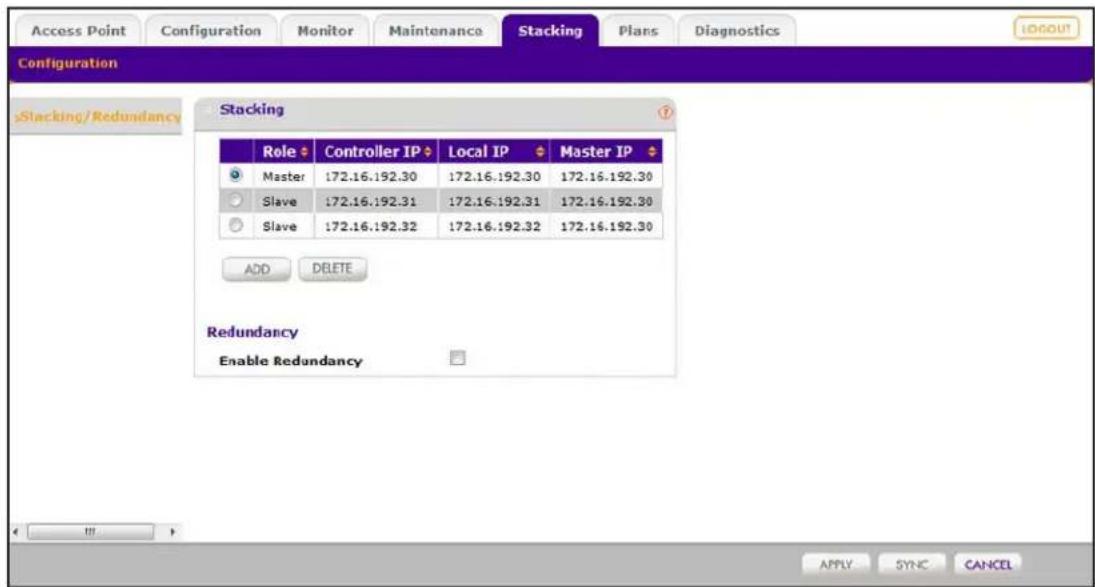Switch to the Diagnostics tab
The image size is (1095, 587).
[737, 31]
